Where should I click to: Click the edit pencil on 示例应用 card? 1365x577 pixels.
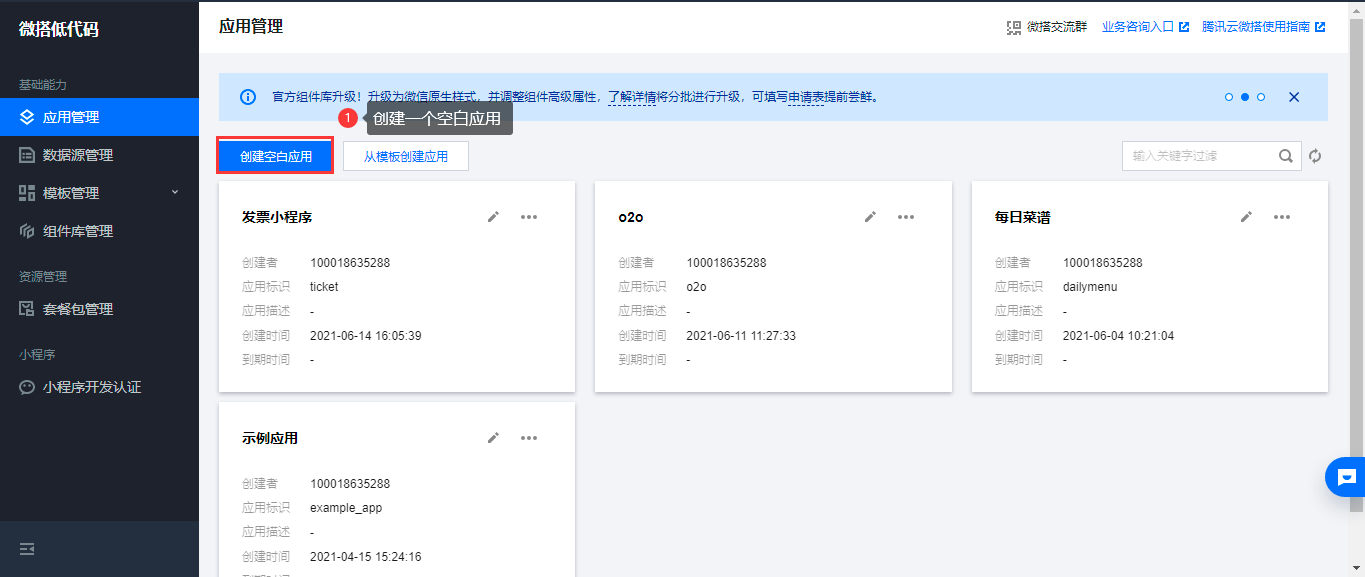coord(493,438)
